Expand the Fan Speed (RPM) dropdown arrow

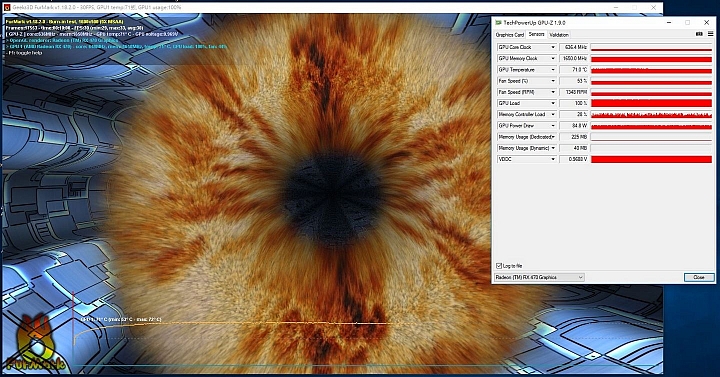[553, 92]
